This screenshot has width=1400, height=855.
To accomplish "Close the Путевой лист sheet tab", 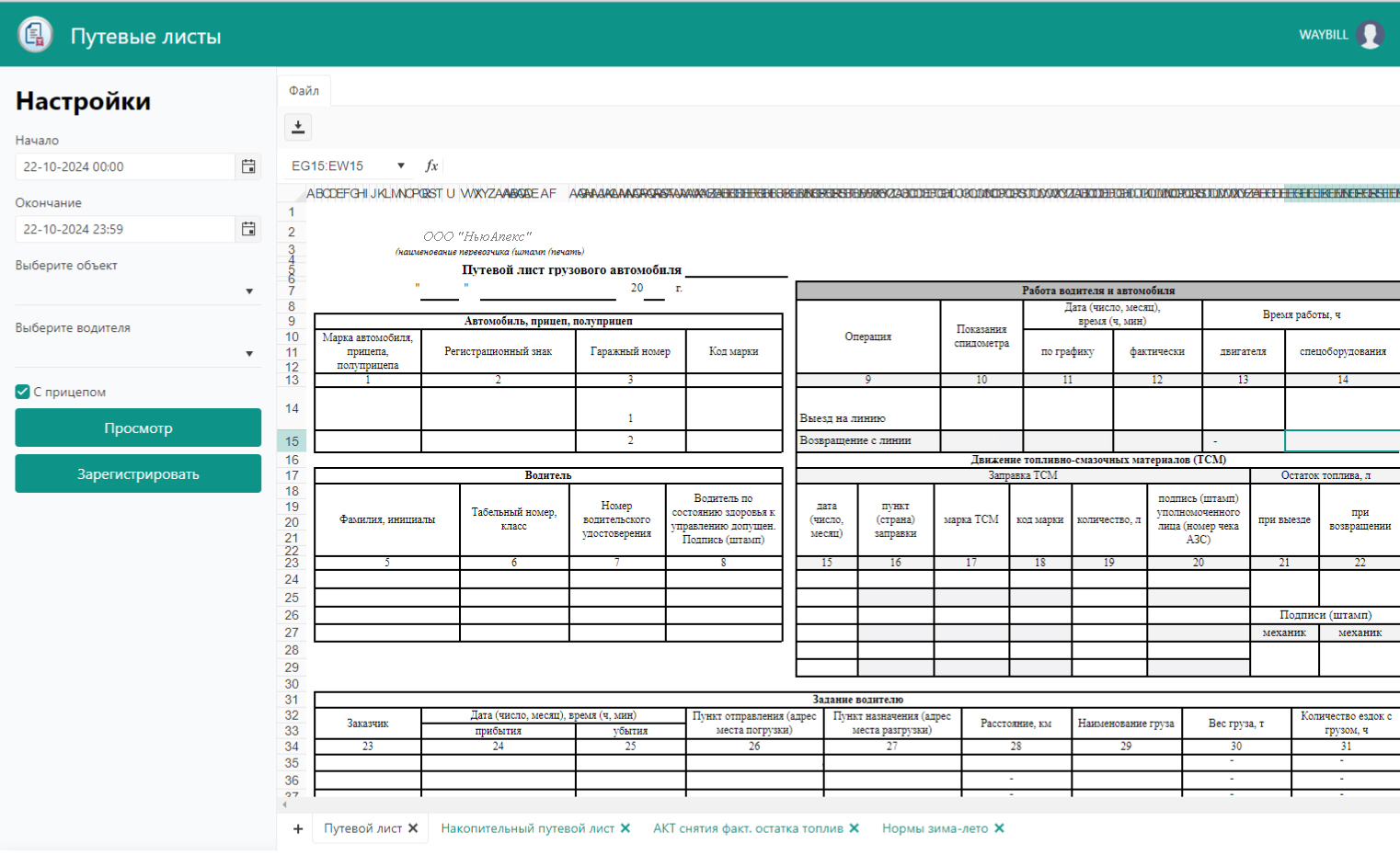I will pos(413,828).
